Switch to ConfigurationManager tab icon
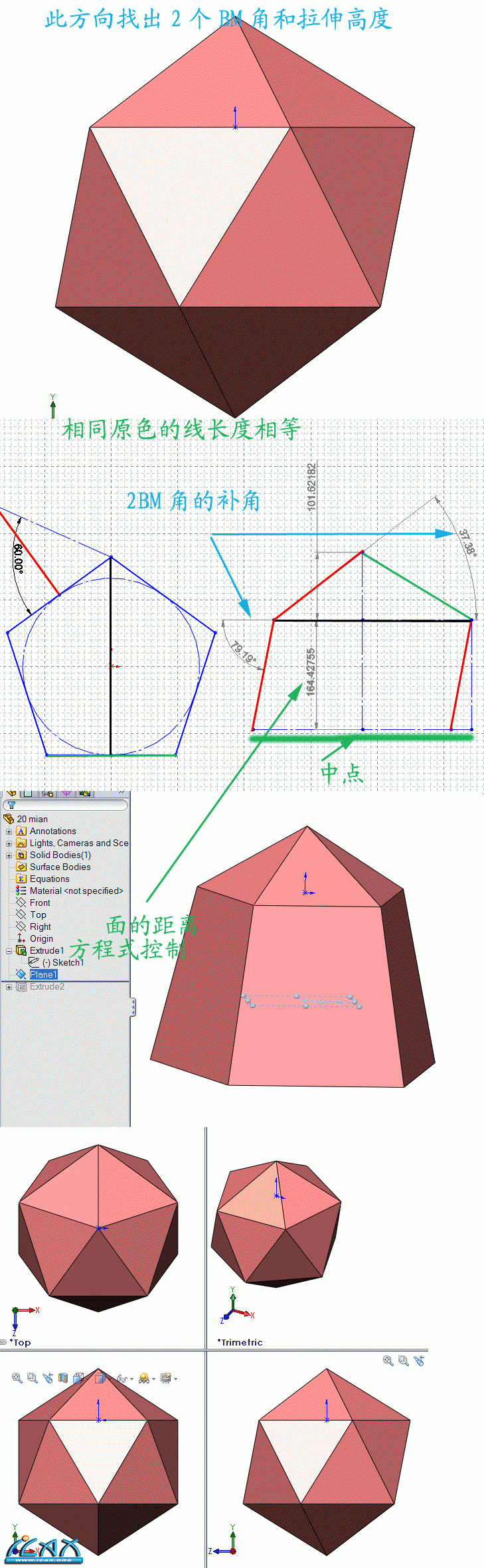This screenshot has height=1568, width=484. tap(48, 793)
